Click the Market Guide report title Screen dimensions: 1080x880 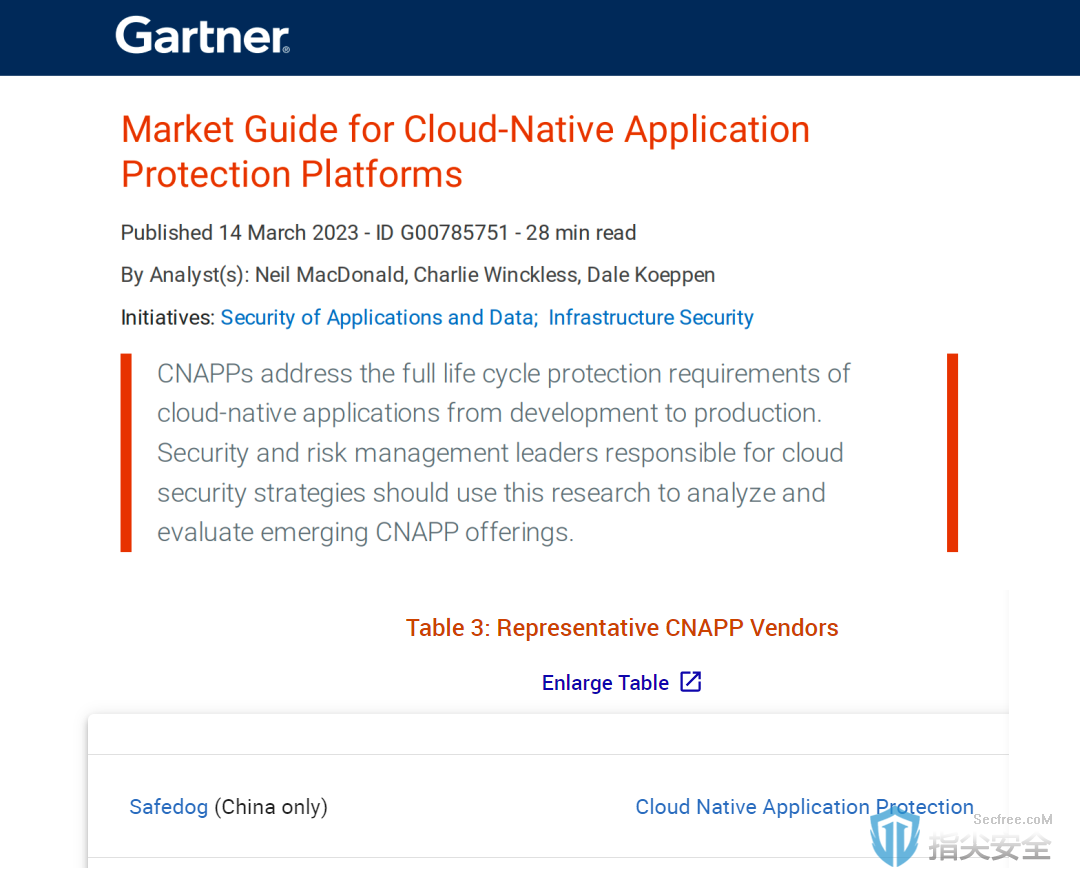point(466,151)
